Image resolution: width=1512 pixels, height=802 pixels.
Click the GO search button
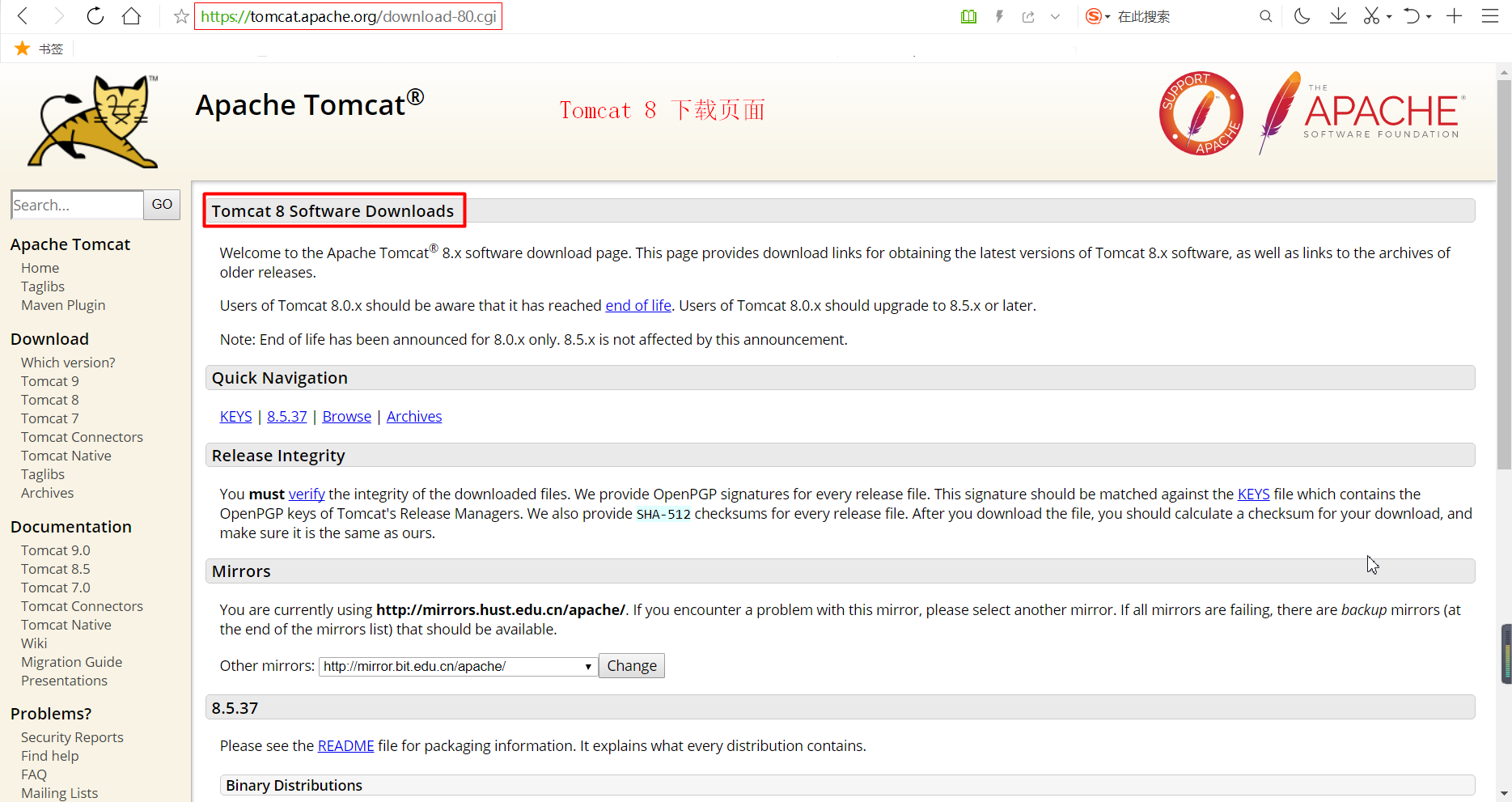162,205
